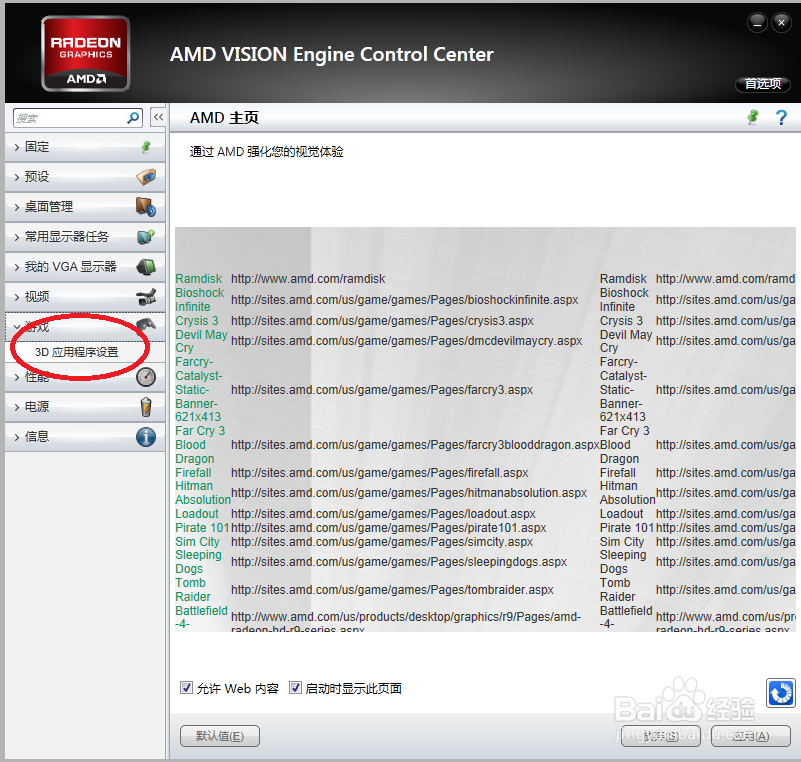
Task: Open the green Battlefield -4- link
Action: 201,617
